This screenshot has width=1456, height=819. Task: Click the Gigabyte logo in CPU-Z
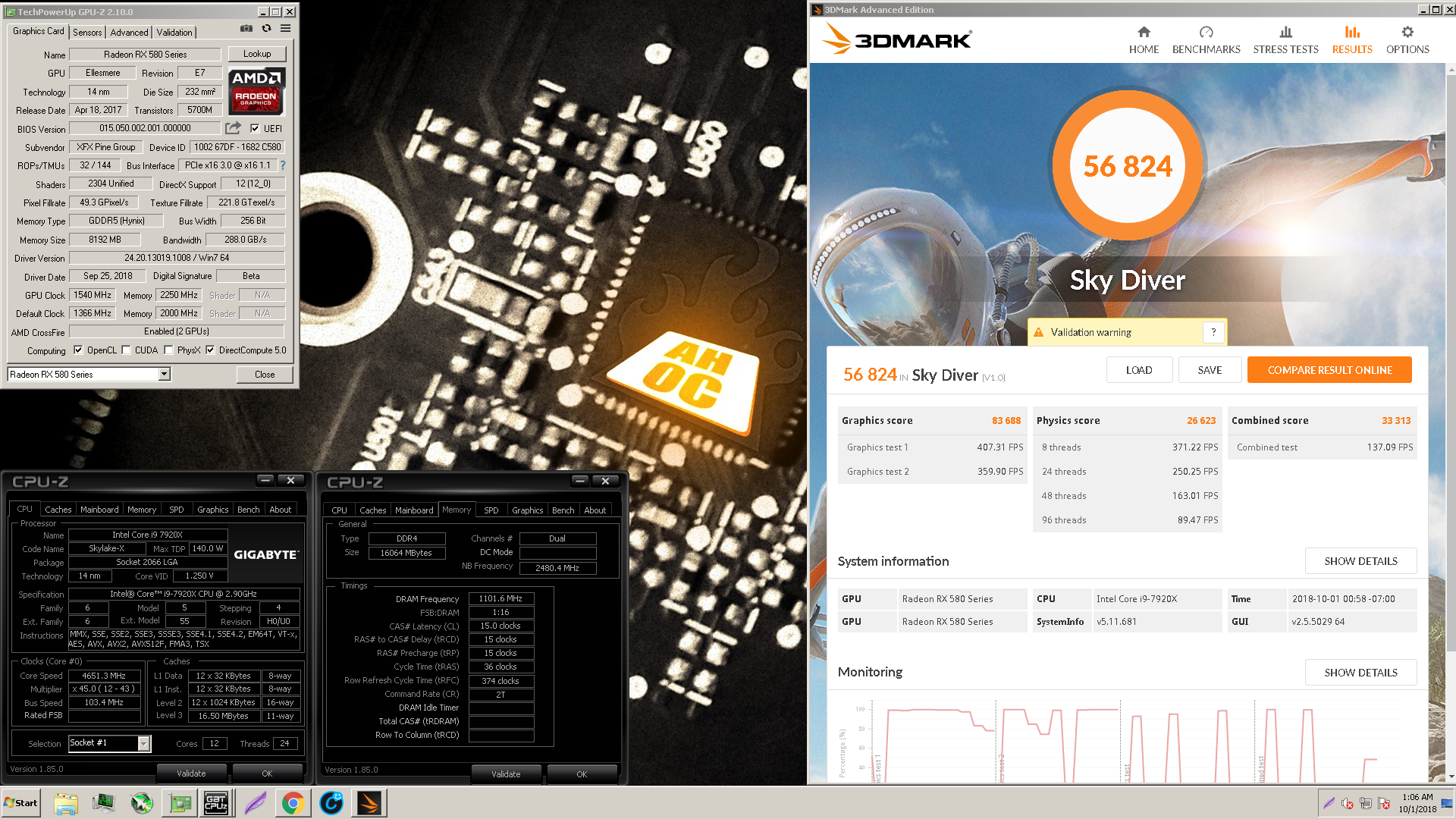265,554
